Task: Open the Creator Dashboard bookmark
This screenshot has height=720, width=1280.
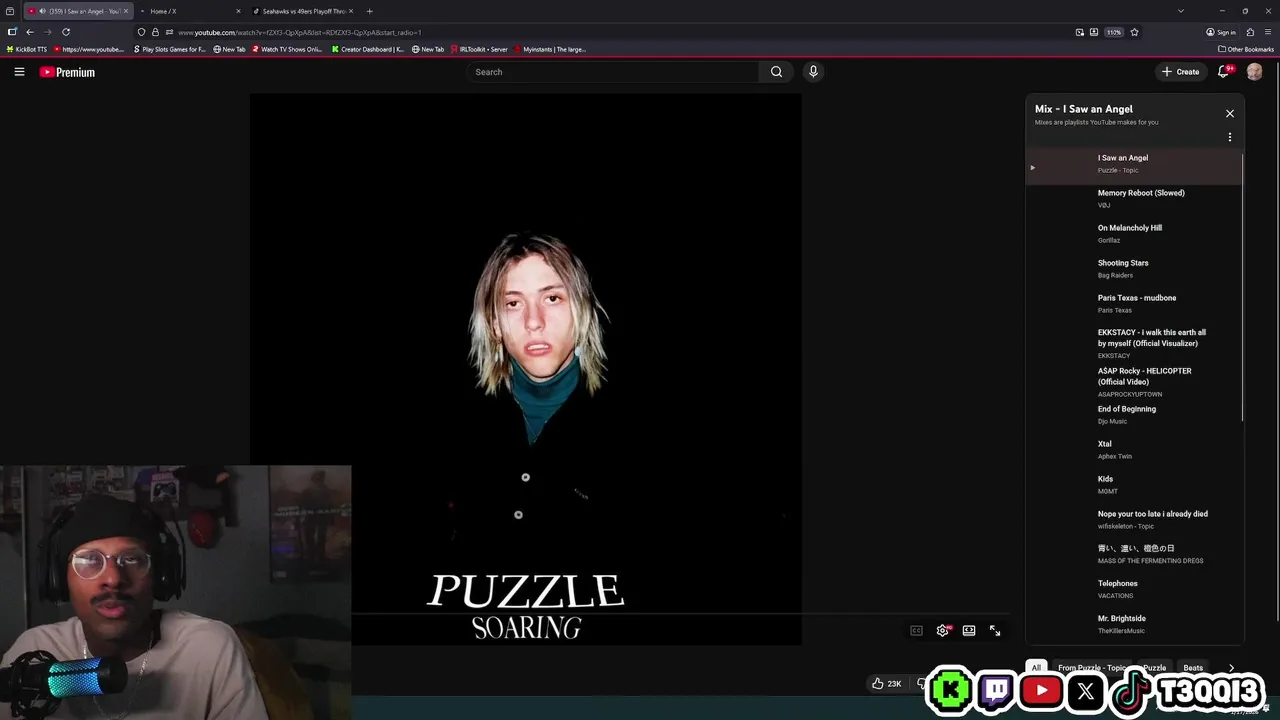Action: pos(368,49)
